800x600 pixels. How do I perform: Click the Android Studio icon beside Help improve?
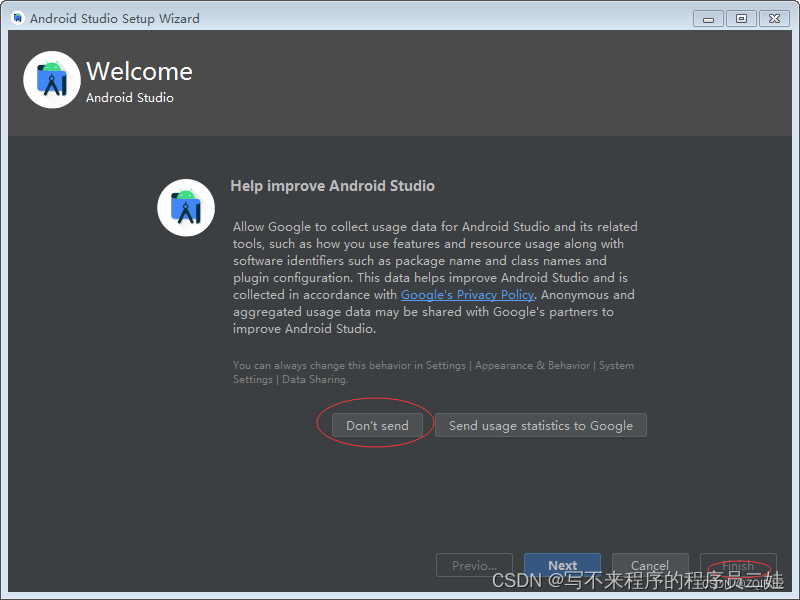[x=186, y=208]
